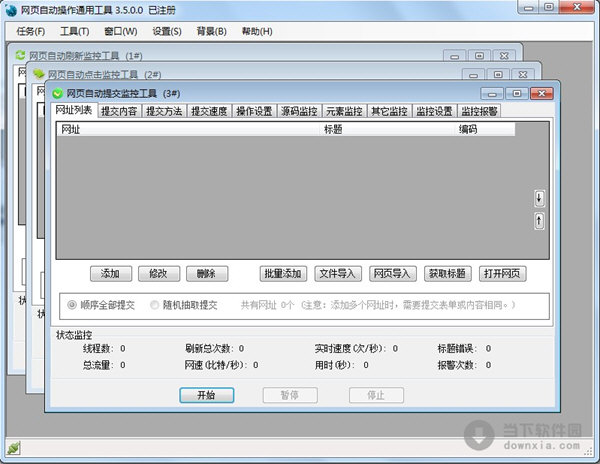Click the globe app icon in title bar

pos(11,10)
